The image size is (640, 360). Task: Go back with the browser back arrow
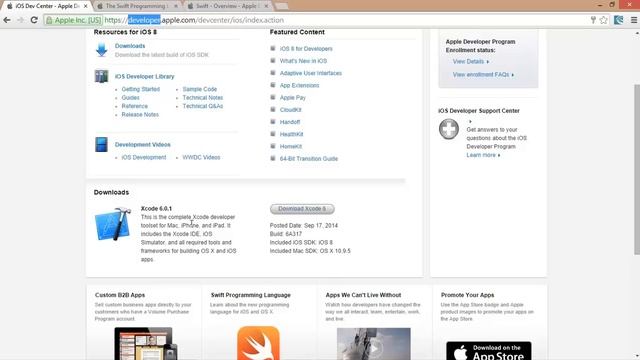(7, 20)
